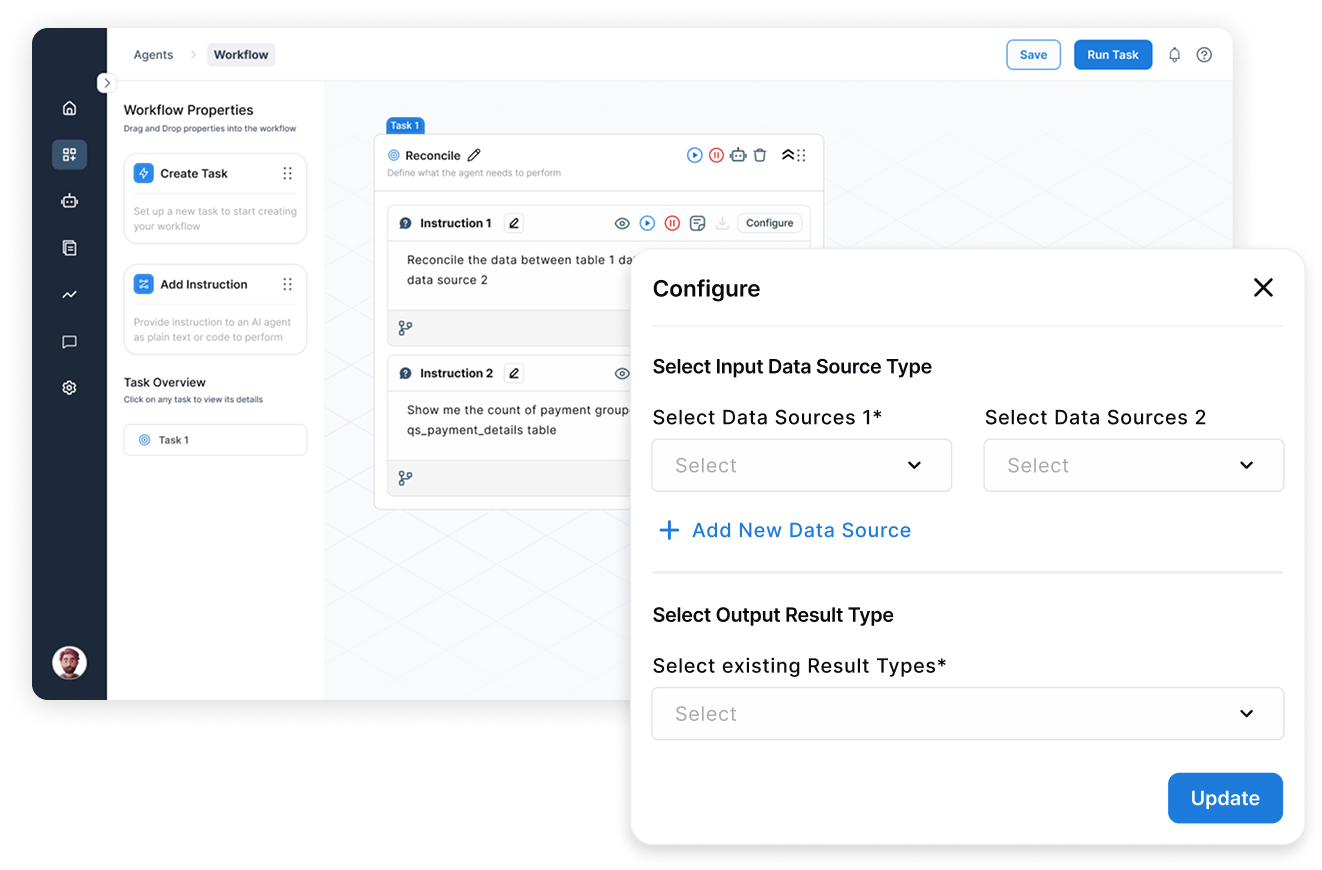Open the robot Agents icon in sidebar
This screenshot has height=870, width=1322.
point(69,201)
